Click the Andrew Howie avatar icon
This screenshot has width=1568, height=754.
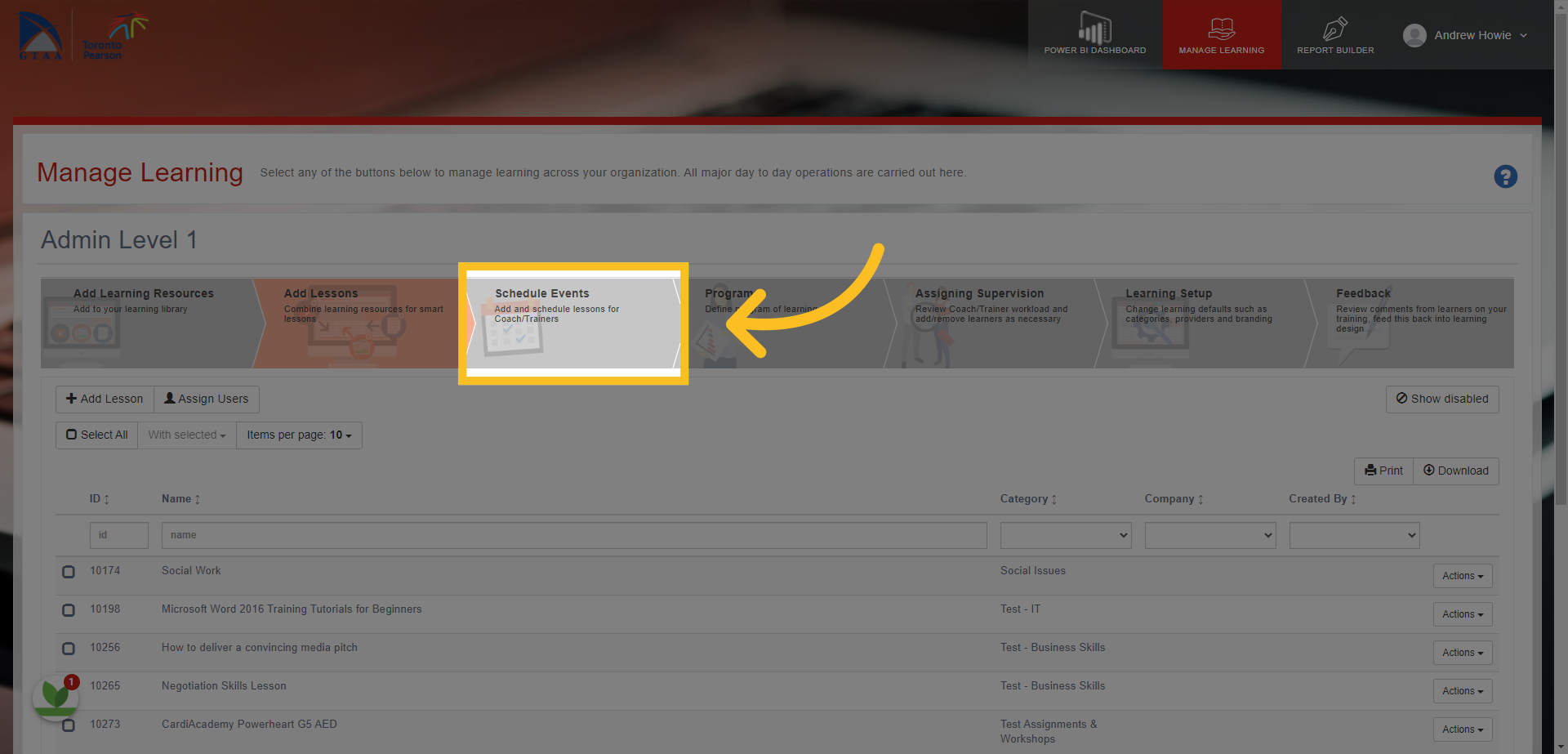1414,35
